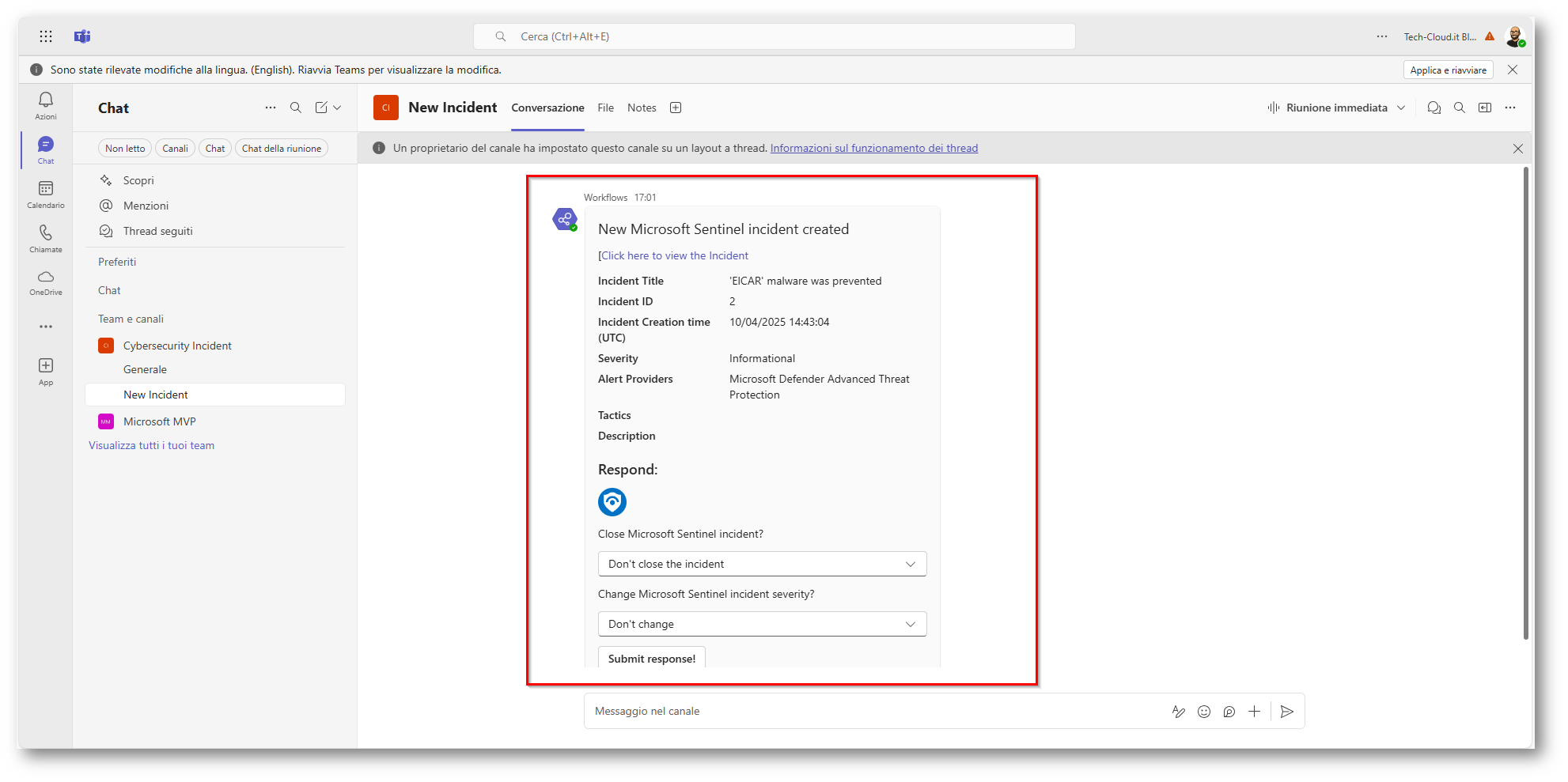Click the Submit response! button
1568x782 pixels.
(651, 658)
